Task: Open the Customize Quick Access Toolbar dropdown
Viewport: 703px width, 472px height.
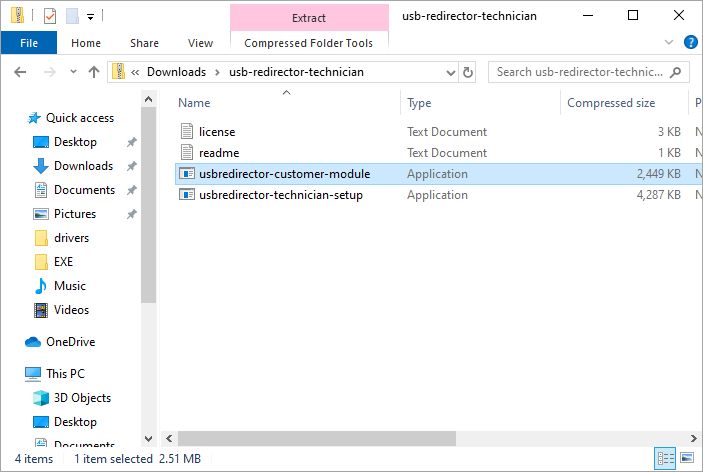Action: pyautogui.click(x=91, y=17)
